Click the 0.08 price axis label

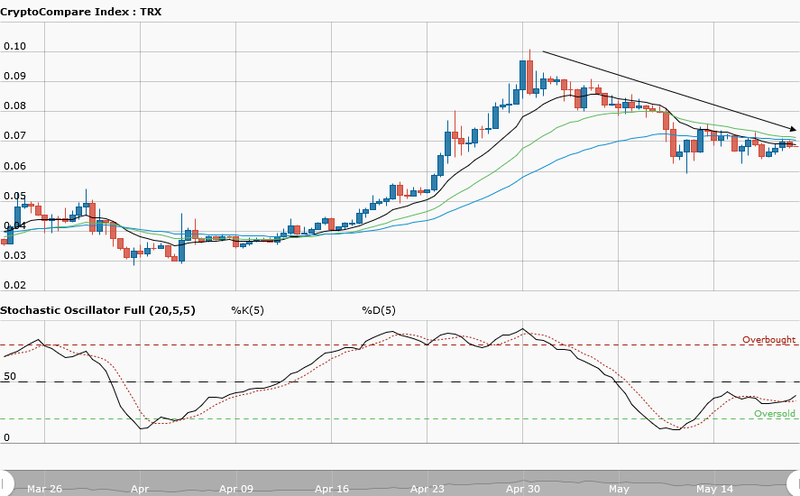click(14, 106)
